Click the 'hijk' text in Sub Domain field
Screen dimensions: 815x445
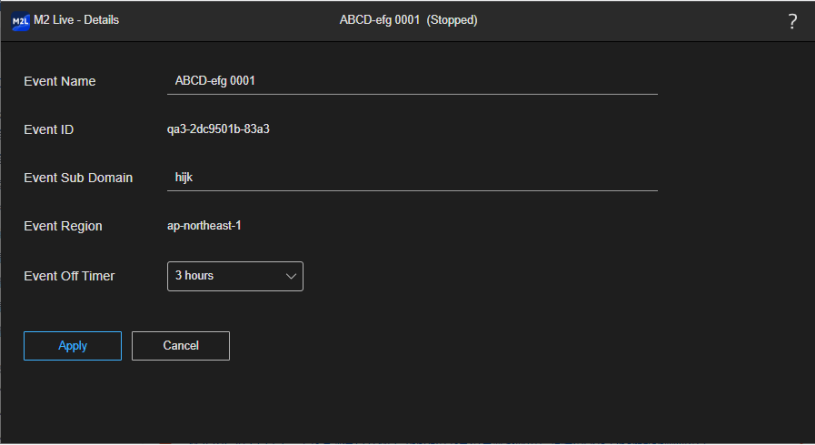point(183,178)
